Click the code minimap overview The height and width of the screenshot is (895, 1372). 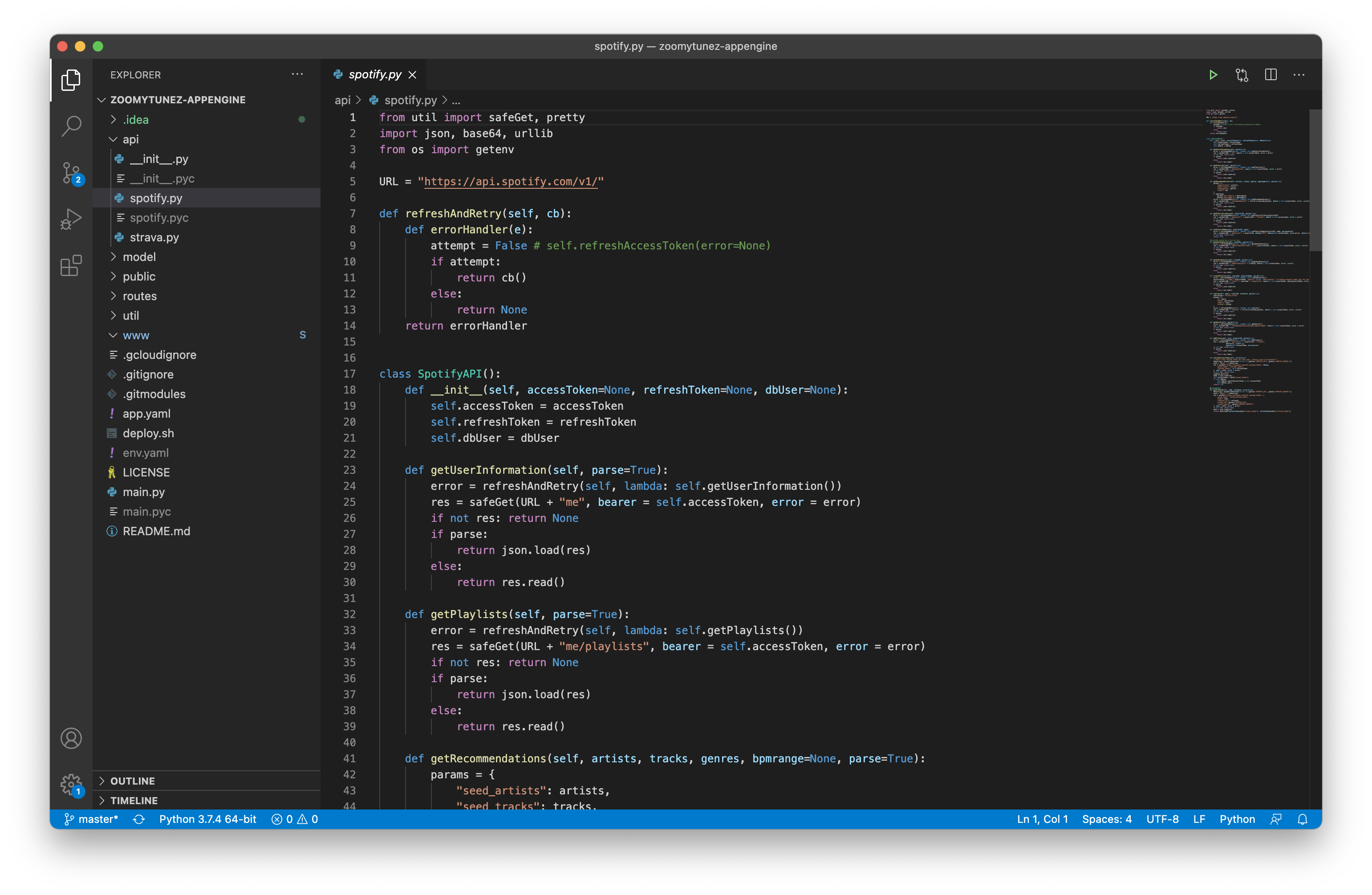(x=1257, y=260)
